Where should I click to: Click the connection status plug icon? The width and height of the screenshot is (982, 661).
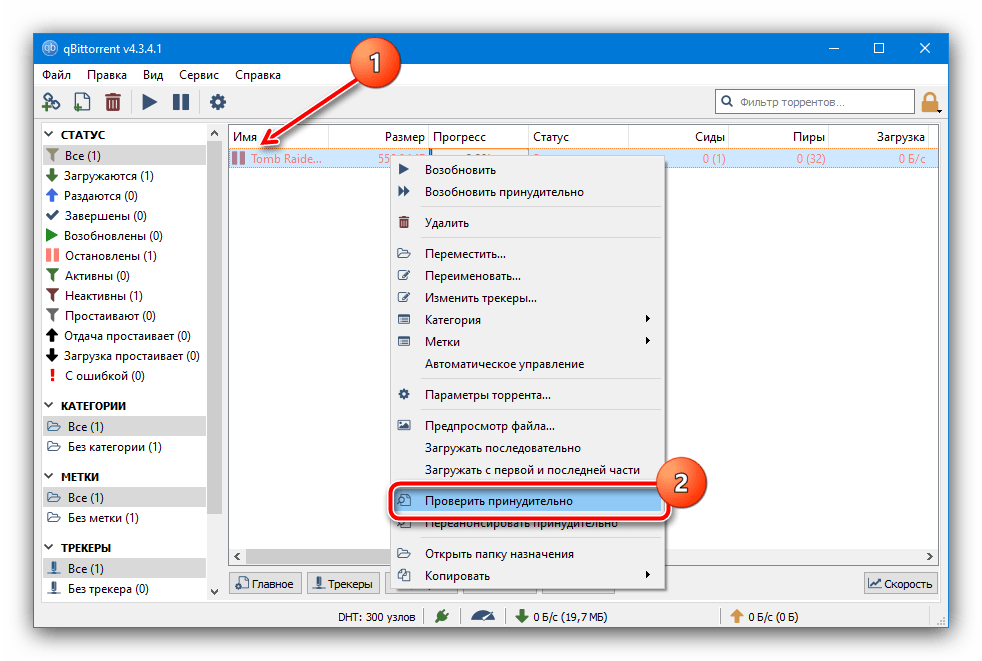[442, 617]
